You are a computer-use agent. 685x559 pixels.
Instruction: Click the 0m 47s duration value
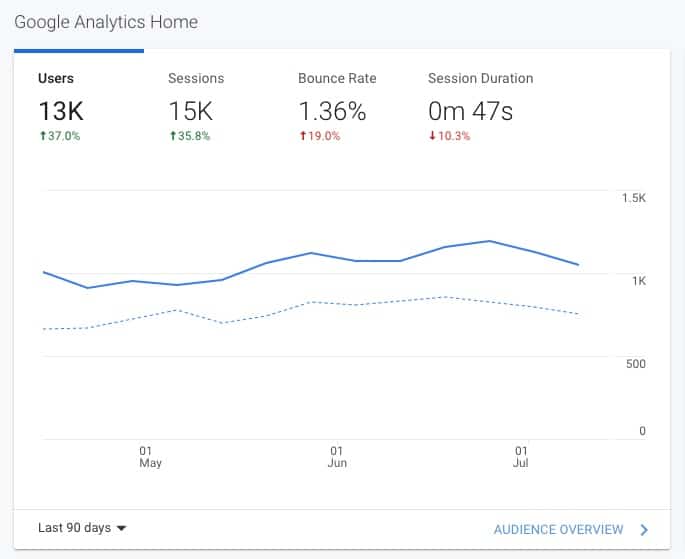(471, 111)
